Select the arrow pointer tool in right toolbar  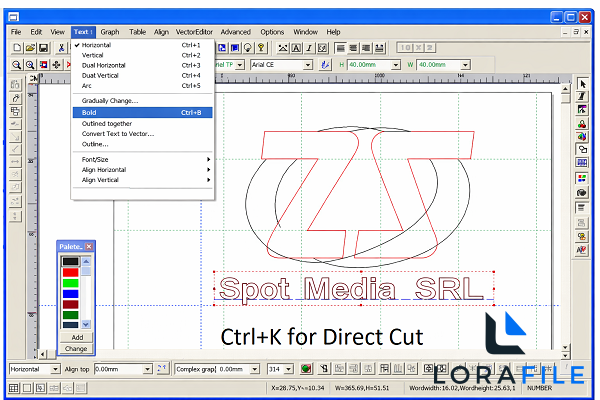click(582, 84)
